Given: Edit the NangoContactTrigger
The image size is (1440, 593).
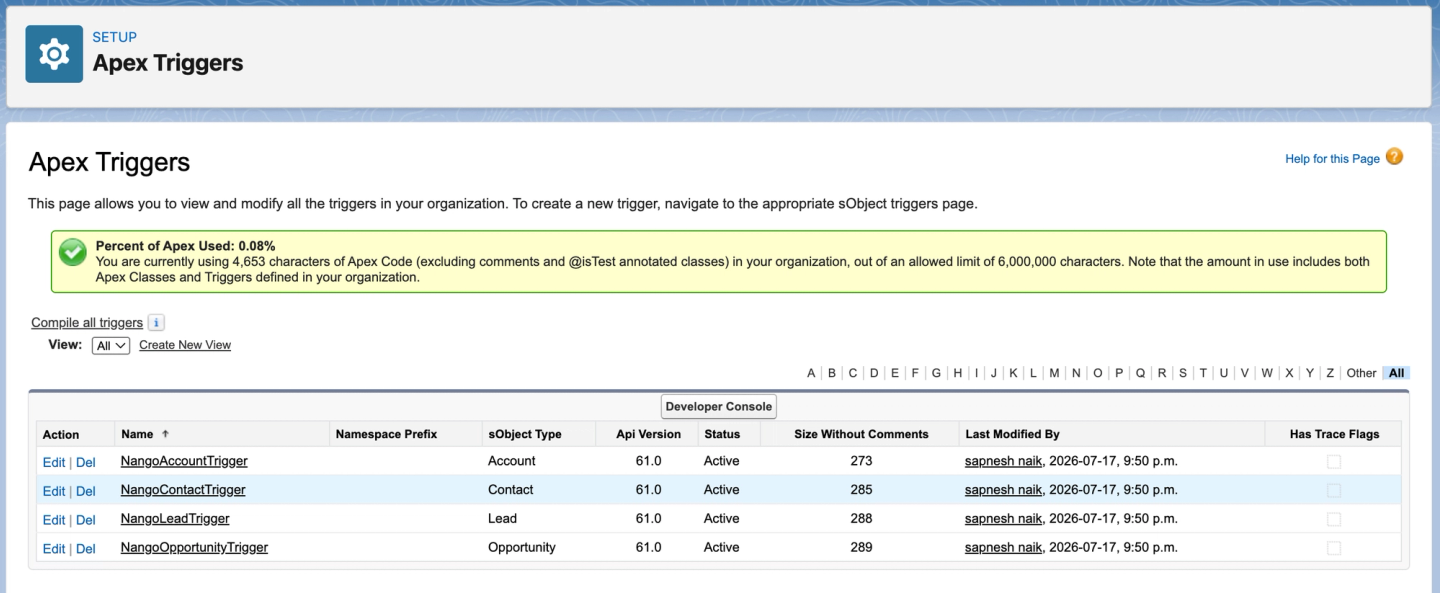Looking at the screenshot, I should pyautogui.click(x=54, y=491).
